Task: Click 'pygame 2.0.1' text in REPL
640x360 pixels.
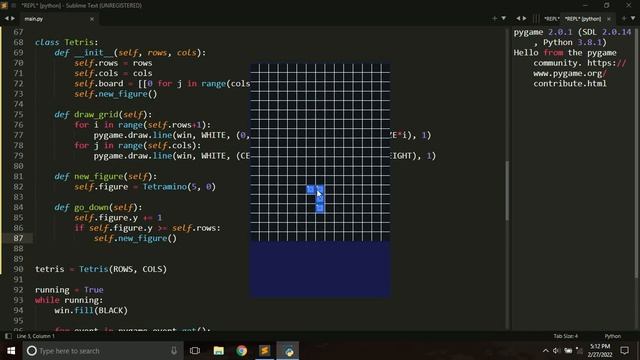Action: [x=543, y=32]
